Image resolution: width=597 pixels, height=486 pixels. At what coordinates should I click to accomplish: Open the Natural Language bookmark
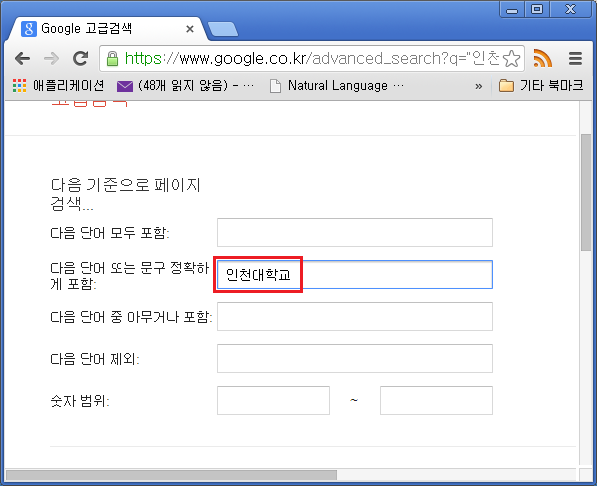pos(337,86)
